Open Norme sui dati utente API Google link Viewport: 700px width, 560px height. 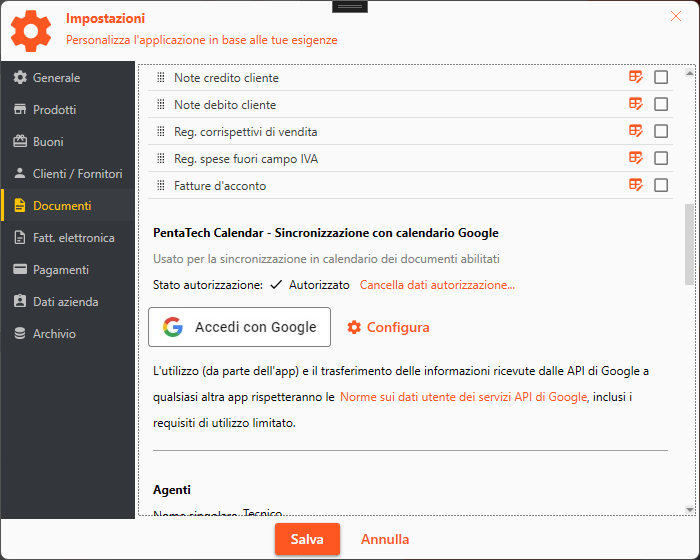[x=463, y=397]
